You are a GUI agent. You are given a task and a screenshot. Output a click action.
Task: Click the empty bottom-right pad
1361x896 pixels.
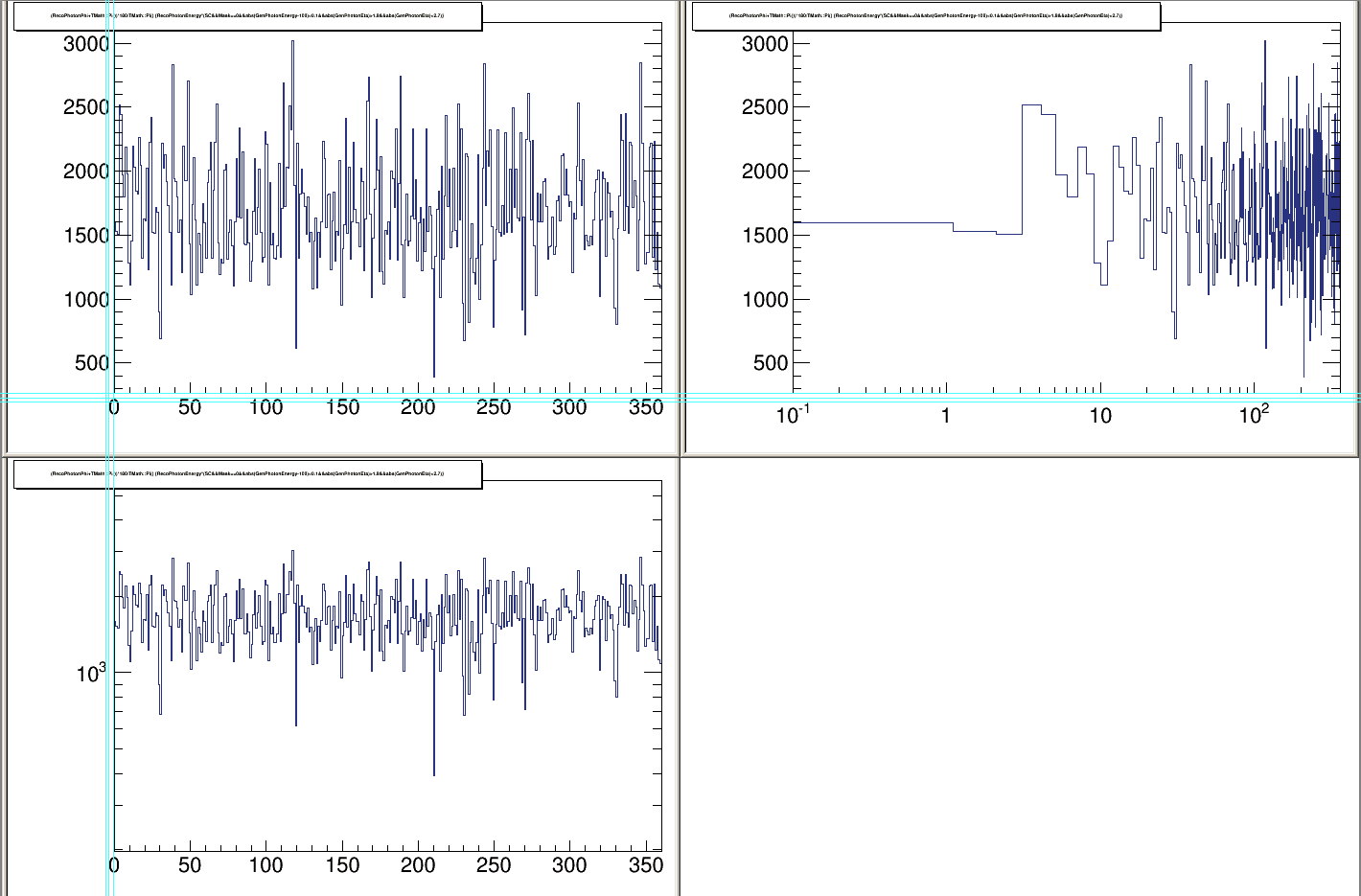coord(1020,677)
